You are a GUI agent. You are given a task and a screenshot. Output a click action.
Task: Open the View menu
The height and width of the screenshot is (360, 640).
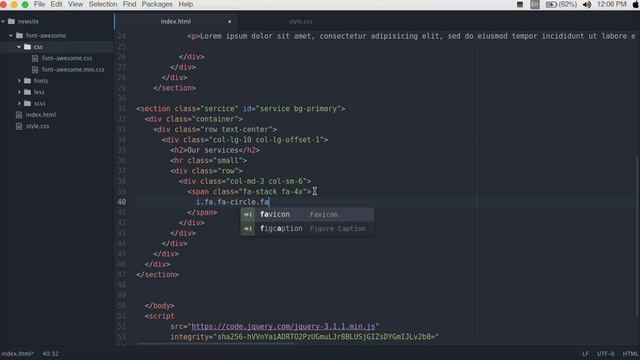[75, 4]
